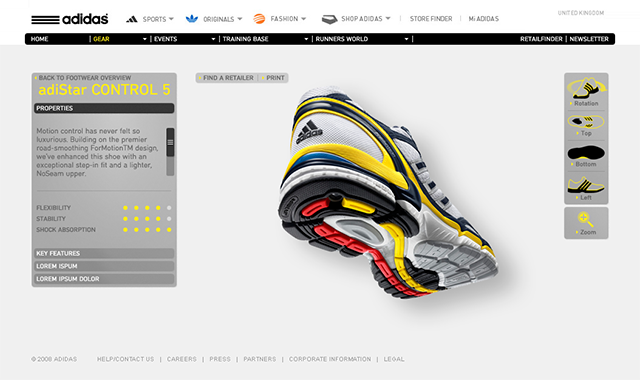Viewport: 640px width, 380px height.
Task: Click the Sports three-stripe mountain icon
Action: coord(131,19)
